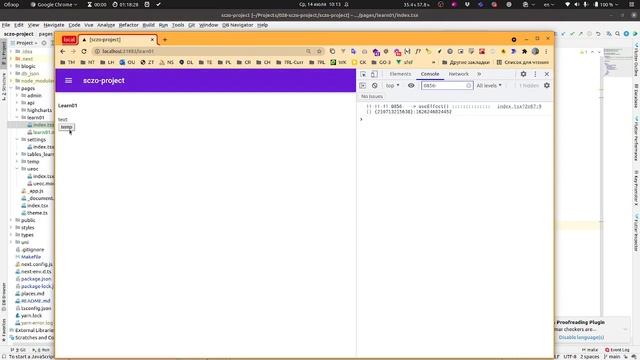
Task: Click the Обзор activities button in top bar
Action: pos(11,4)
